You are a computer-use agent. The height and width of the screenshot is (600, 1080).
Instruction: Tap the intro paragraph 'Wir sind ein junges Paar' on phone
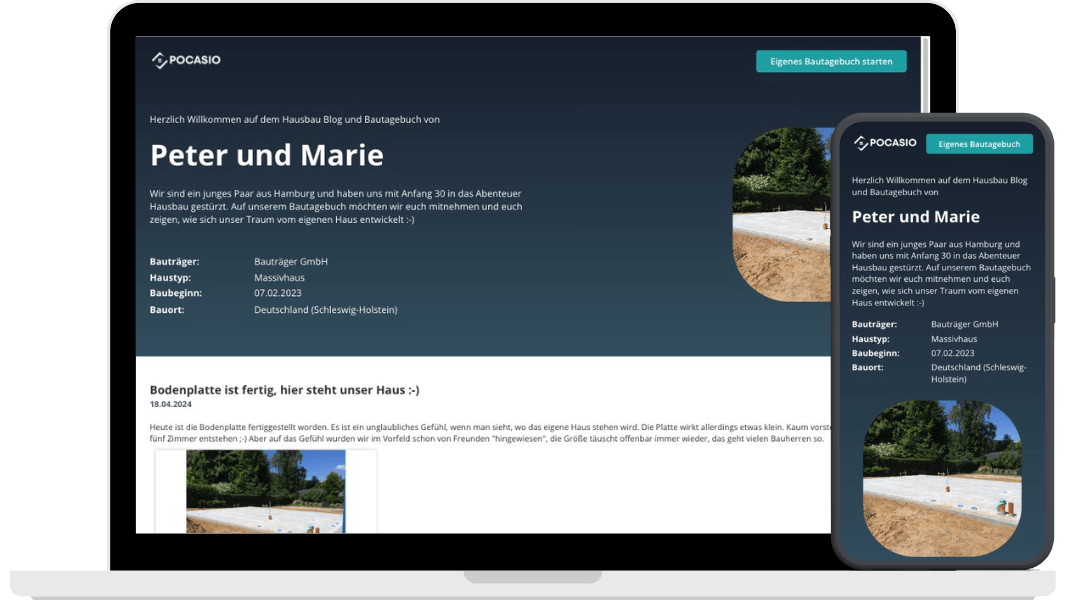click(x=941, y=273)
